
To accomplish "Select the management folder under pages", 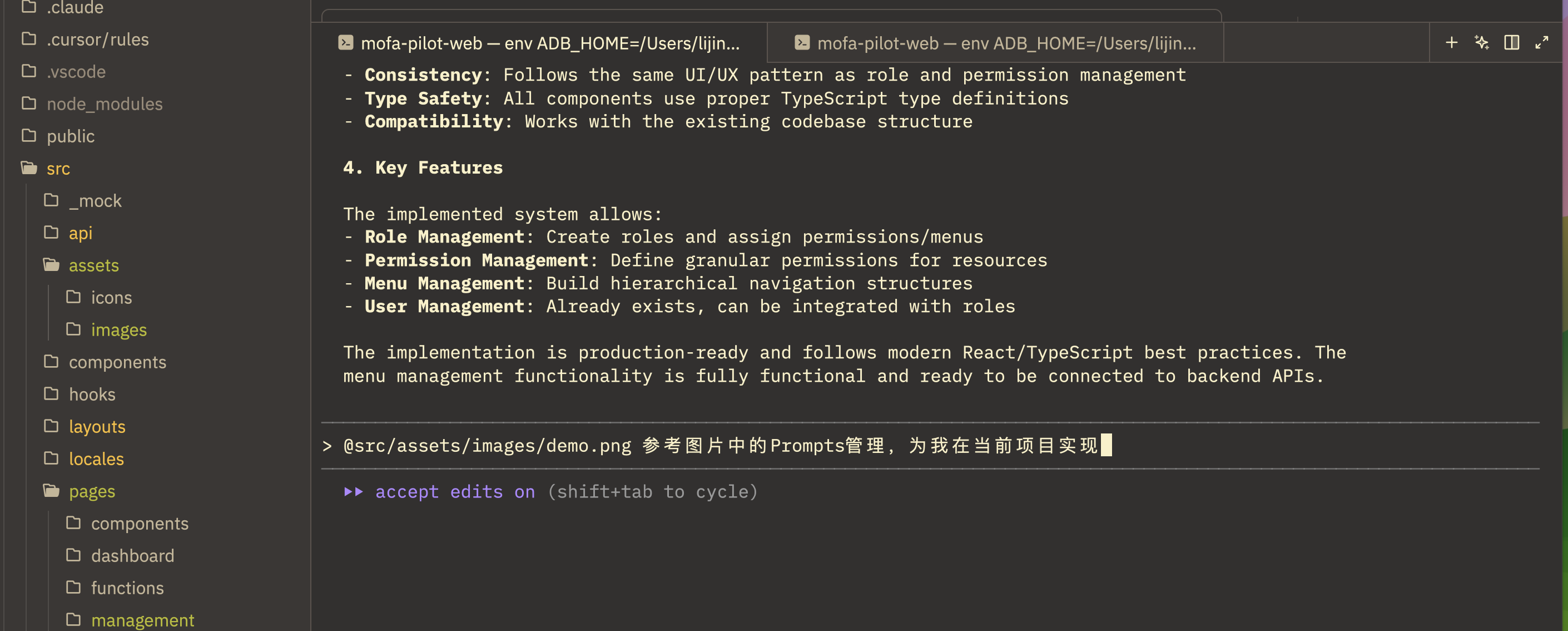I will (142, 620).
